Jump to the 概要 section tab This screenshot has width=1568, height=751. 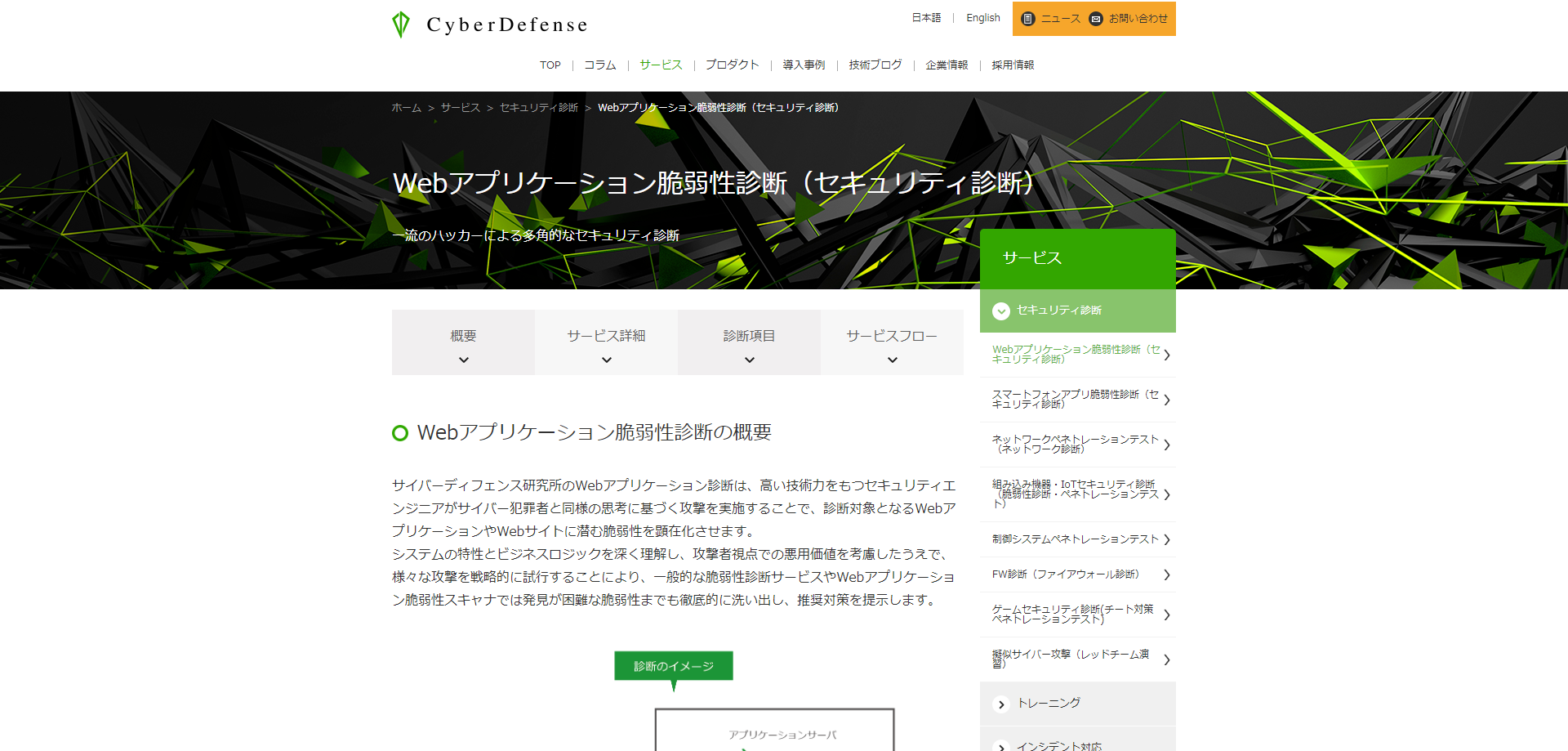[463, 342]
